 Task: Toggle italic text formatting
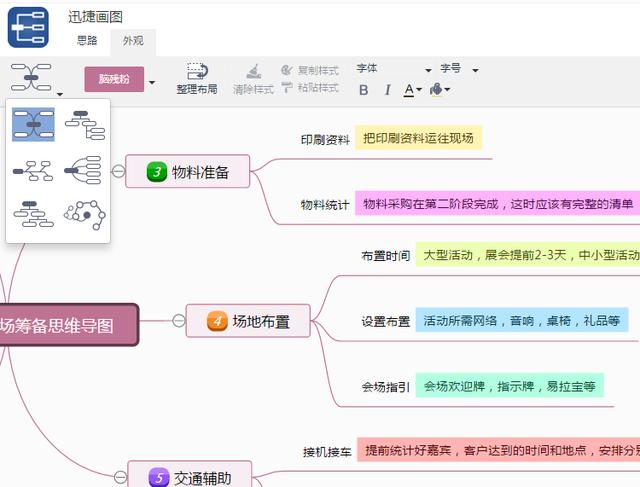click(386, 90)
